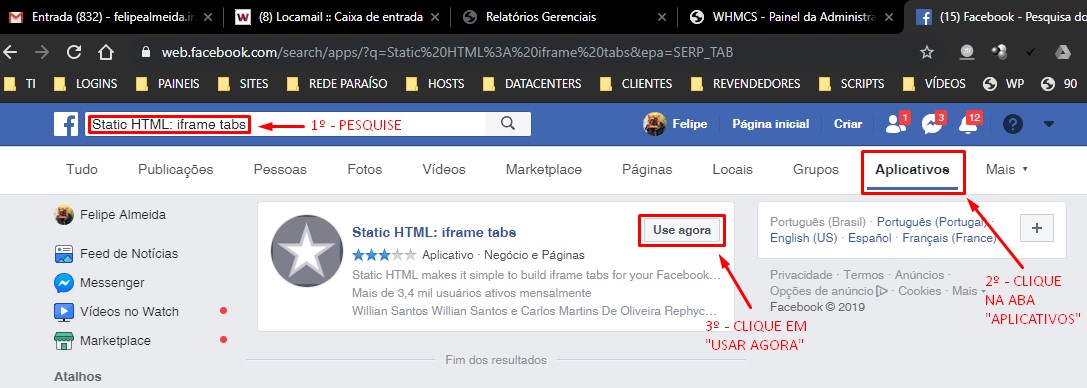
Task: Click the search magnifier button
Action: point(507,124)
